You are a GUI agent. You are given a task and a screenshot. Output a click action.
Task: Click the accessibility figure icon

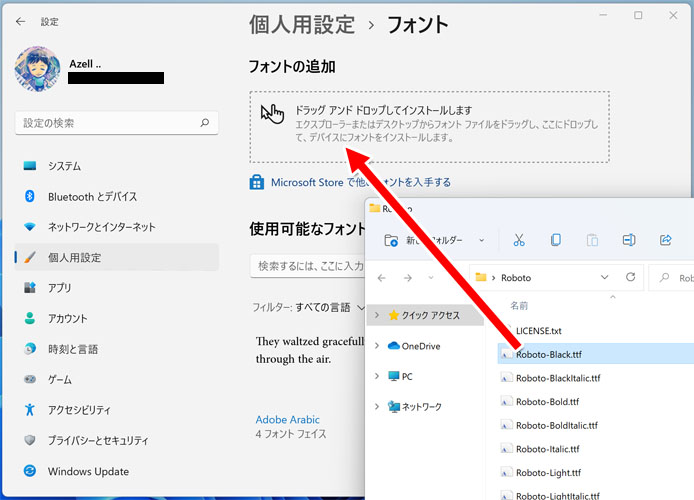pyautogui.click(x=30, y=410)
